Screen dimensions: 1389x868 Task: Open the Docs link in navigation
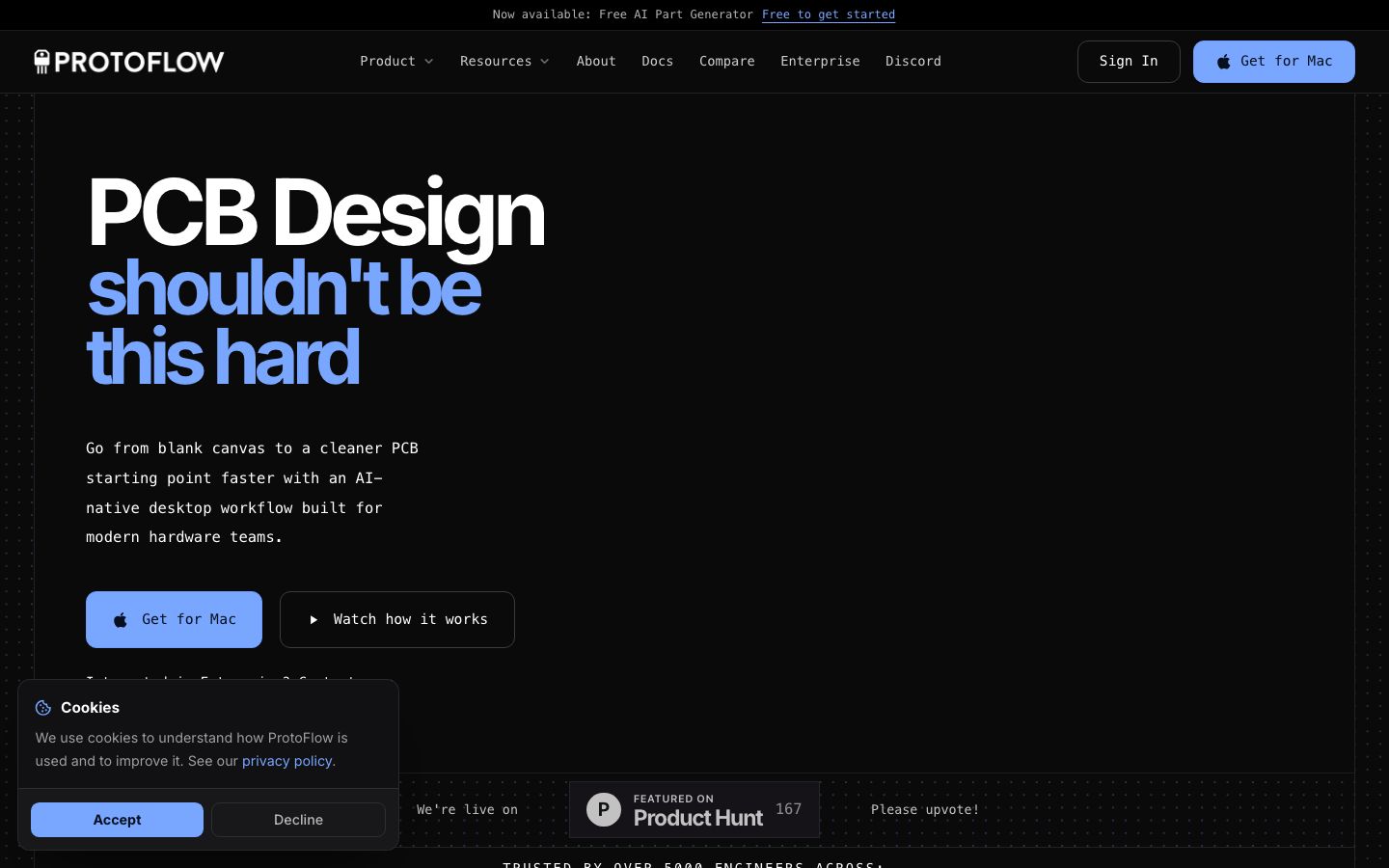[658, 61]
